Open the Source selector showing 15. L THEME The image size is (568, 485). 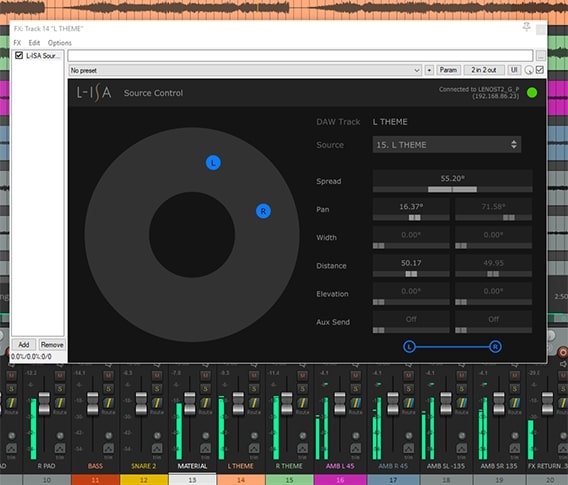pyautogui.click(x=447, y=145)
